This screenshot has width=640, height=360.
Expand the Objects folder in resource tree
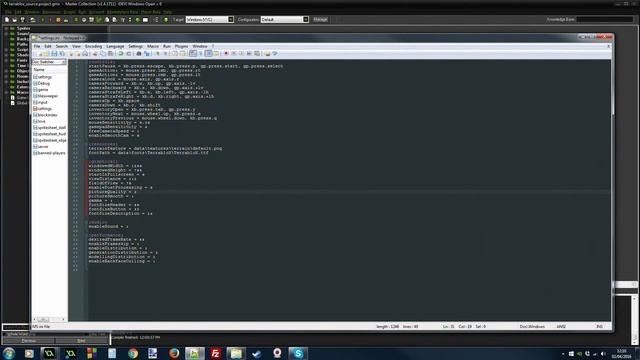coord(6,71)
